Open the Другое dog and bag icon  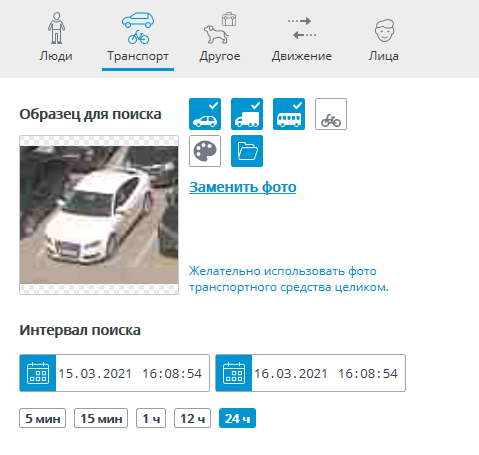pyautogui.click(x=220, y=28)
